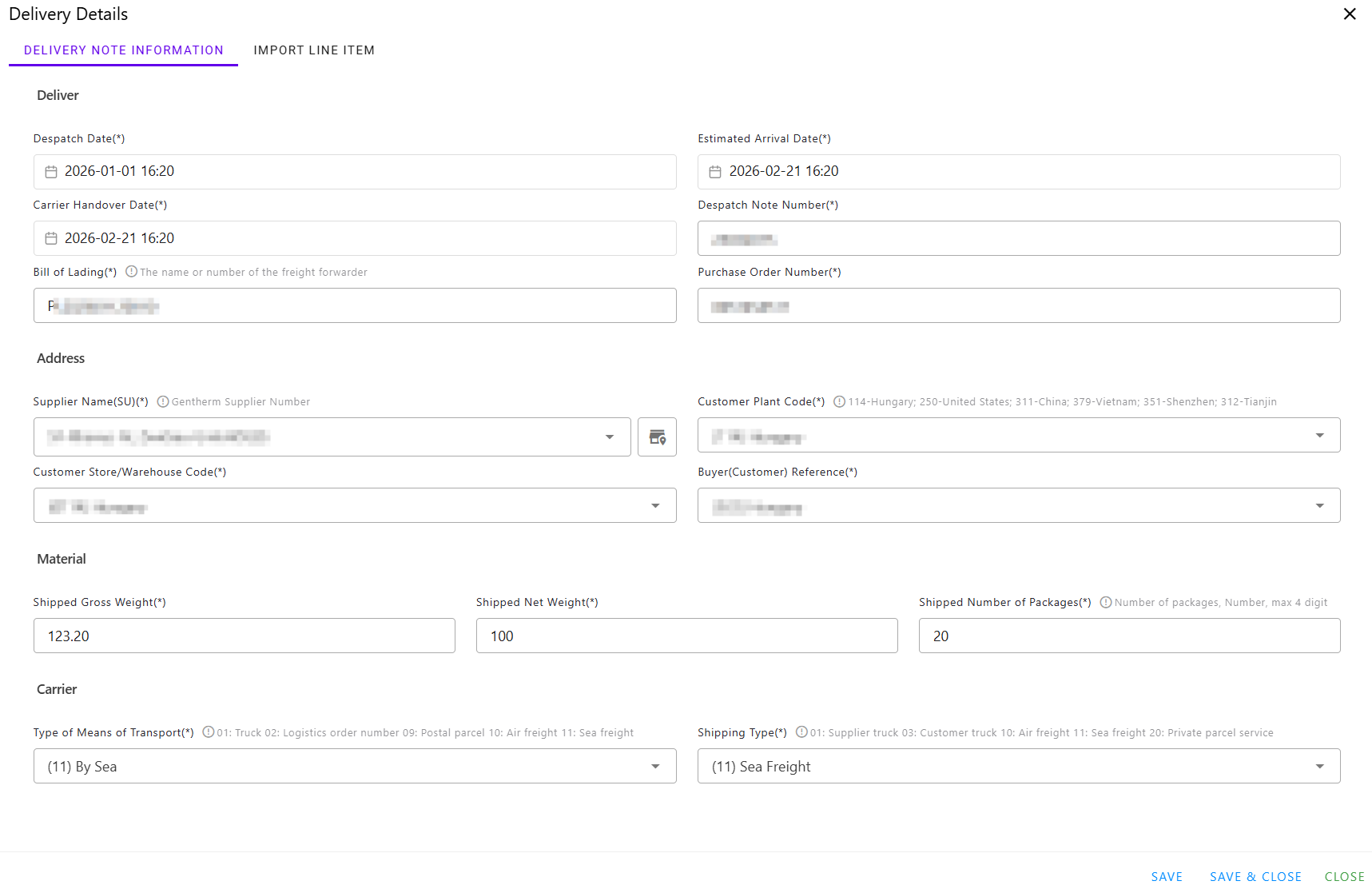Click info icon beside Supplier Name label
1372x893 pixels.
[163, 402]
